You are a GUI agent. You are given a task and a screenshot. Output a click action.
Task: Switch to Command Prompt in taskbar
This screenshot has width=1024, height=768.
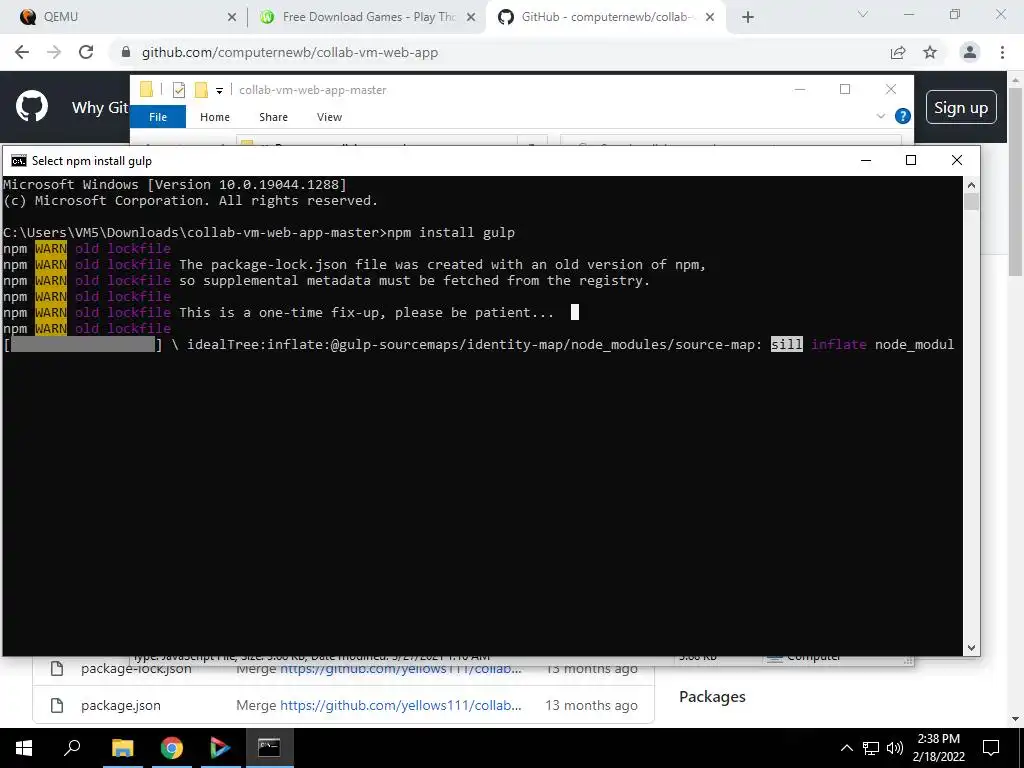click(x=269, y=748)
